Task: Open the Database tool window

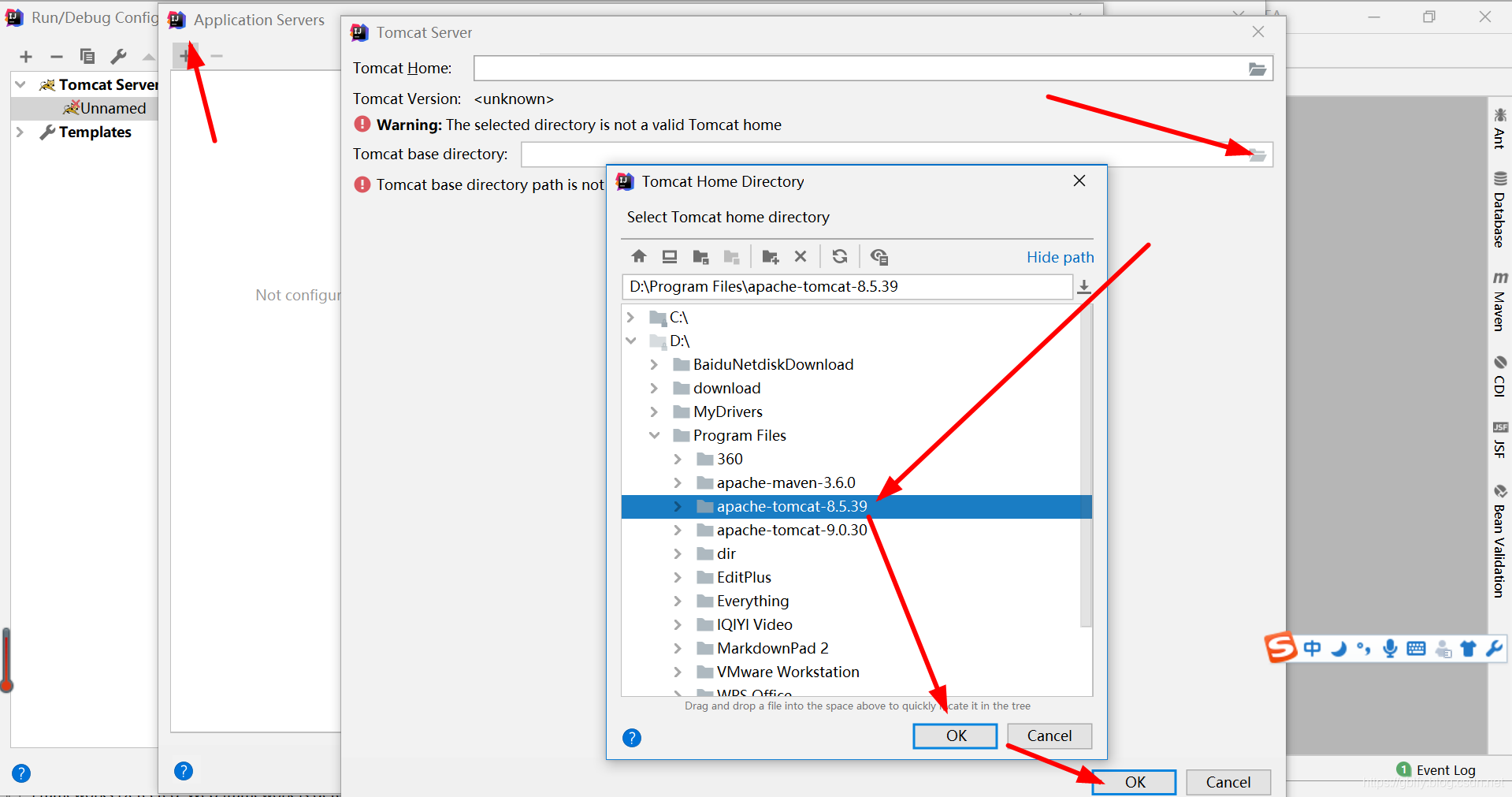Action: click(x=1499, y=210)
